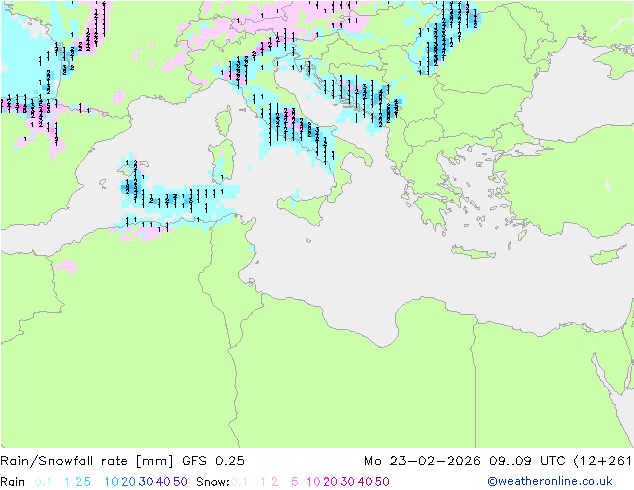Pick the Snow legend value 30
The image size is (634, 490).
click(x=348, y=482)
